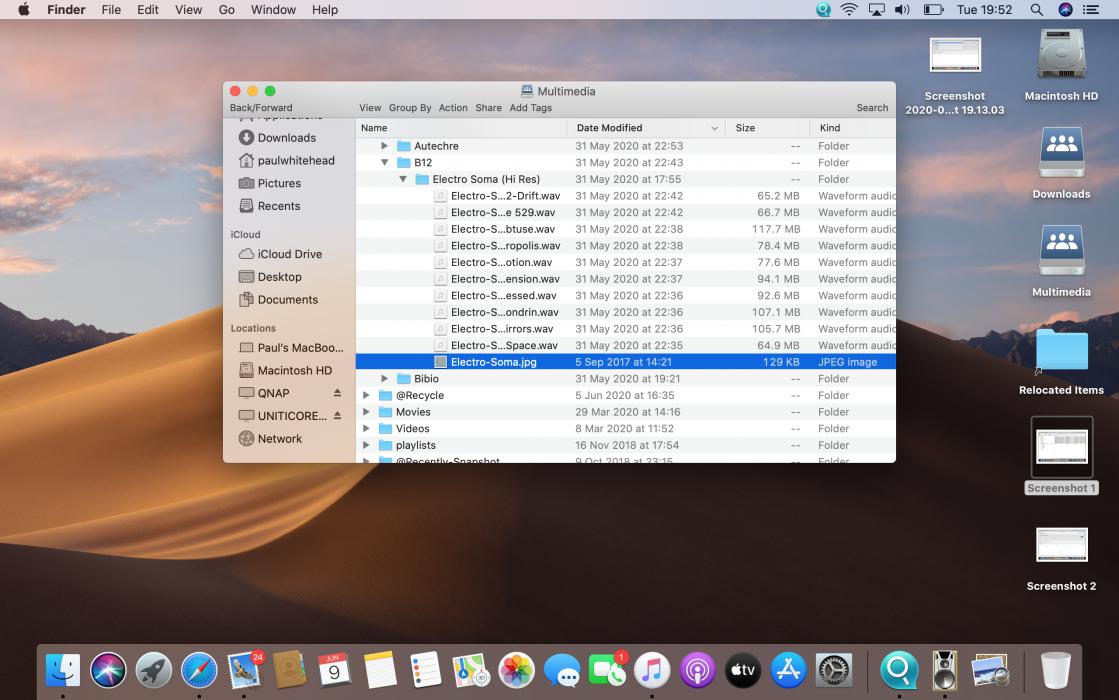The image size is (1119, 700).
Task: Open System Preferences from the Dock
Action: (x=834, y=670)
